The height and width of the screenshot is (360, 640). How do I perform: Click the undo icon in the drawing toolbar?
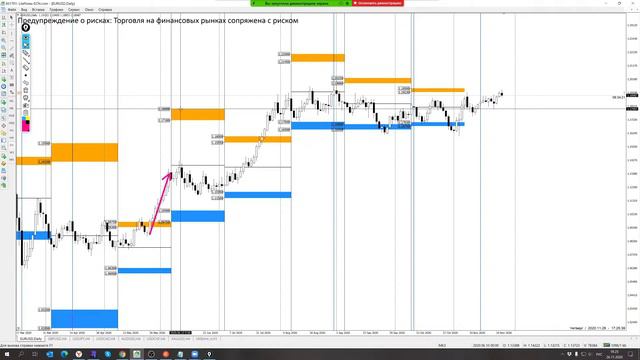26,98
